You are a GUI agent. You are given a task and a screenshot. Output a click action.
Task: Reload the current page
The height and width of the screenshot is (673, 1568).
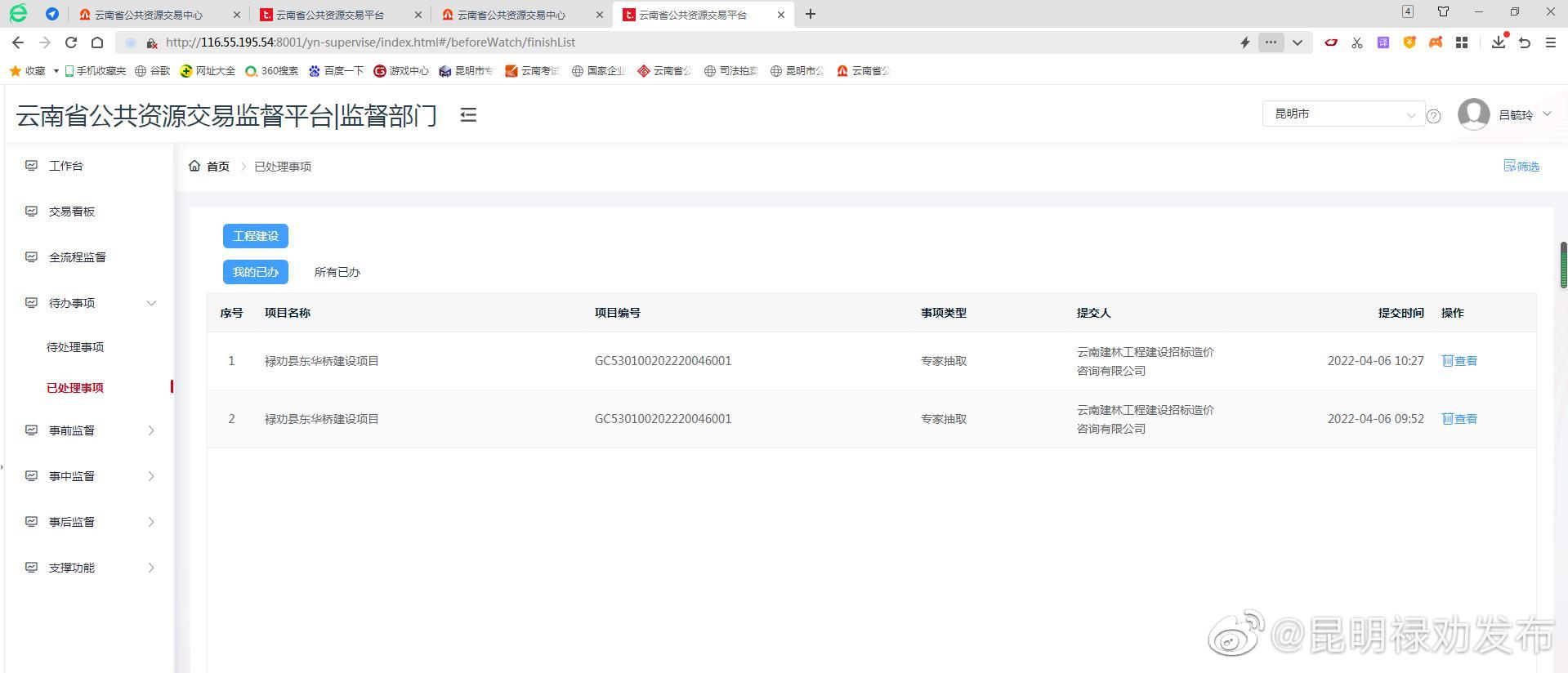pyautogui.click(x=71, y=42)
